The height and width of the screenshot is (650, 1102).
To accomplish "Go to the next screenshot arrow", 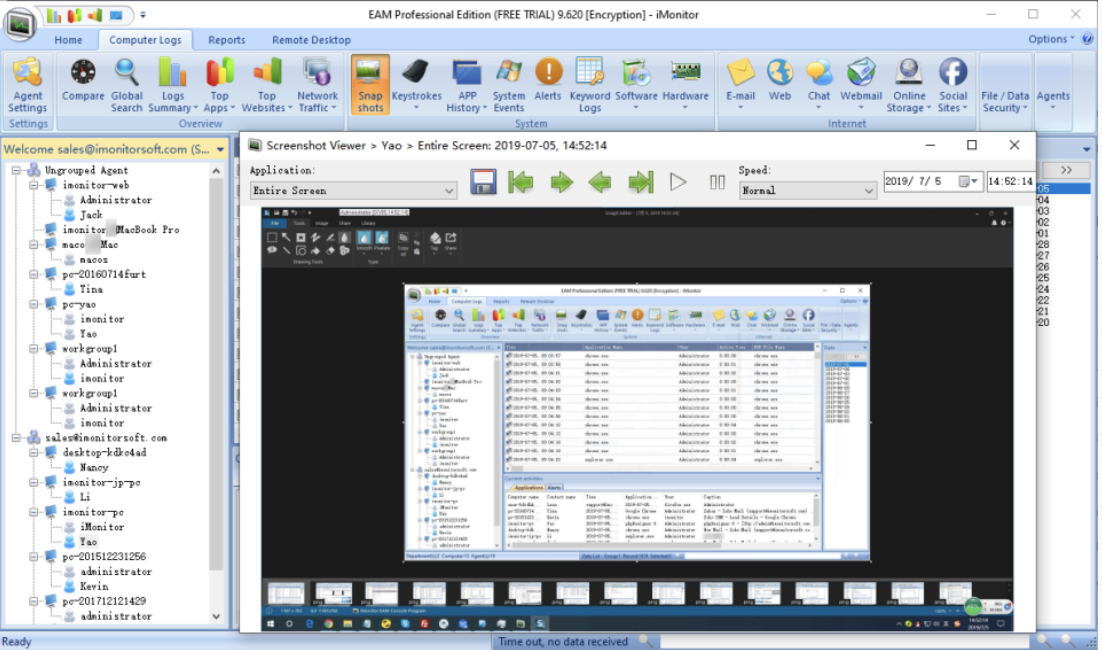I will [x=561, y=183].
